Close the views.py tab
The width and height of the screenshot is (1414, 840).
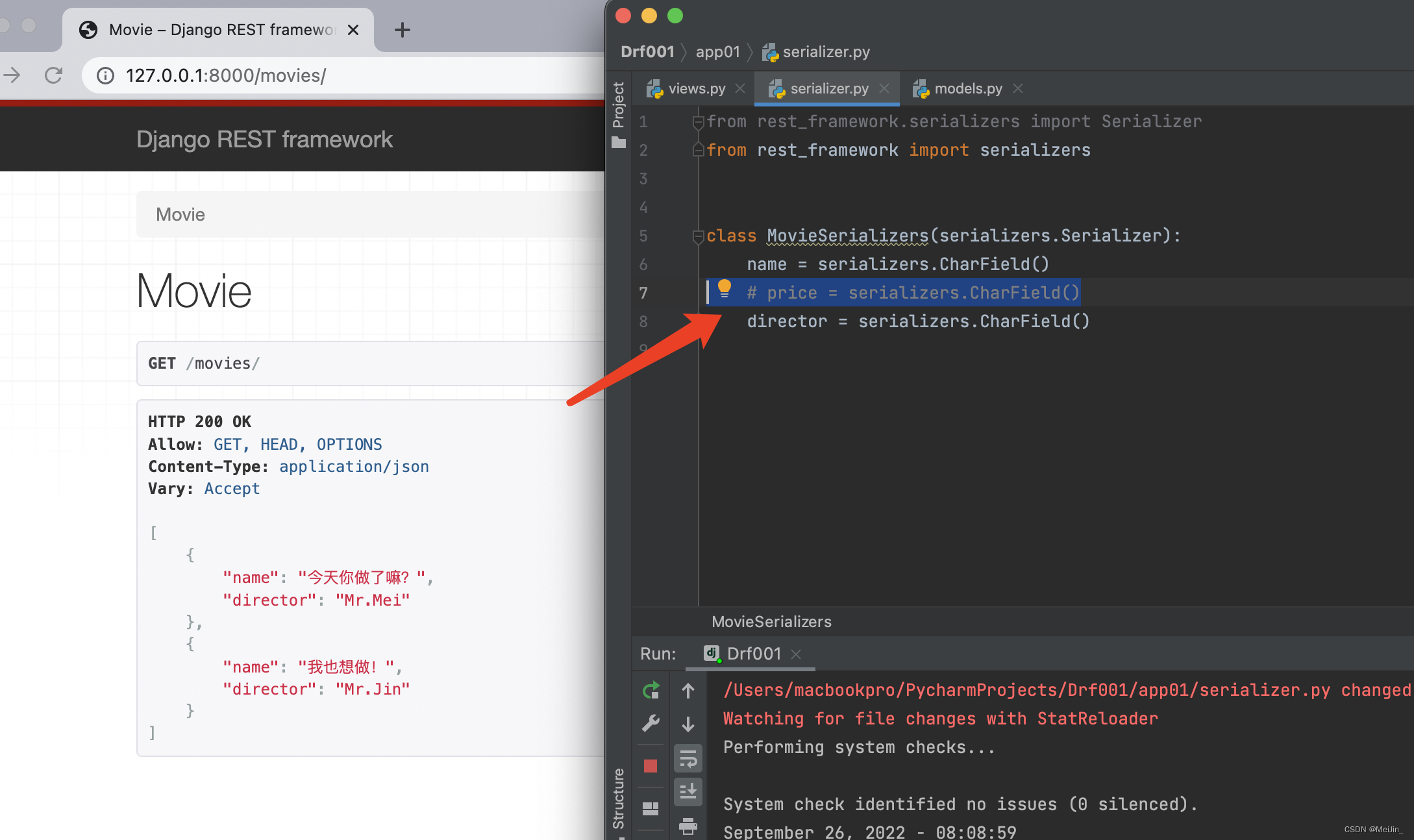coord(740,88)
